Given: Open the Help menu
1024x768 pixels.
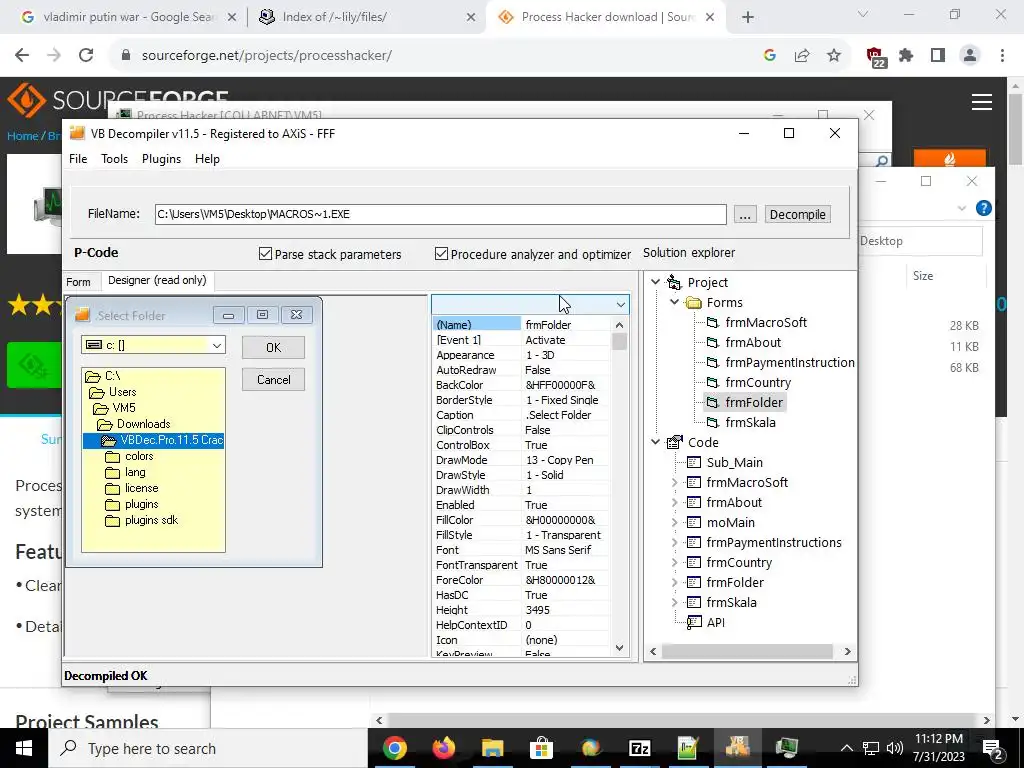Looking at the screenshot, I should pos(207,159).
